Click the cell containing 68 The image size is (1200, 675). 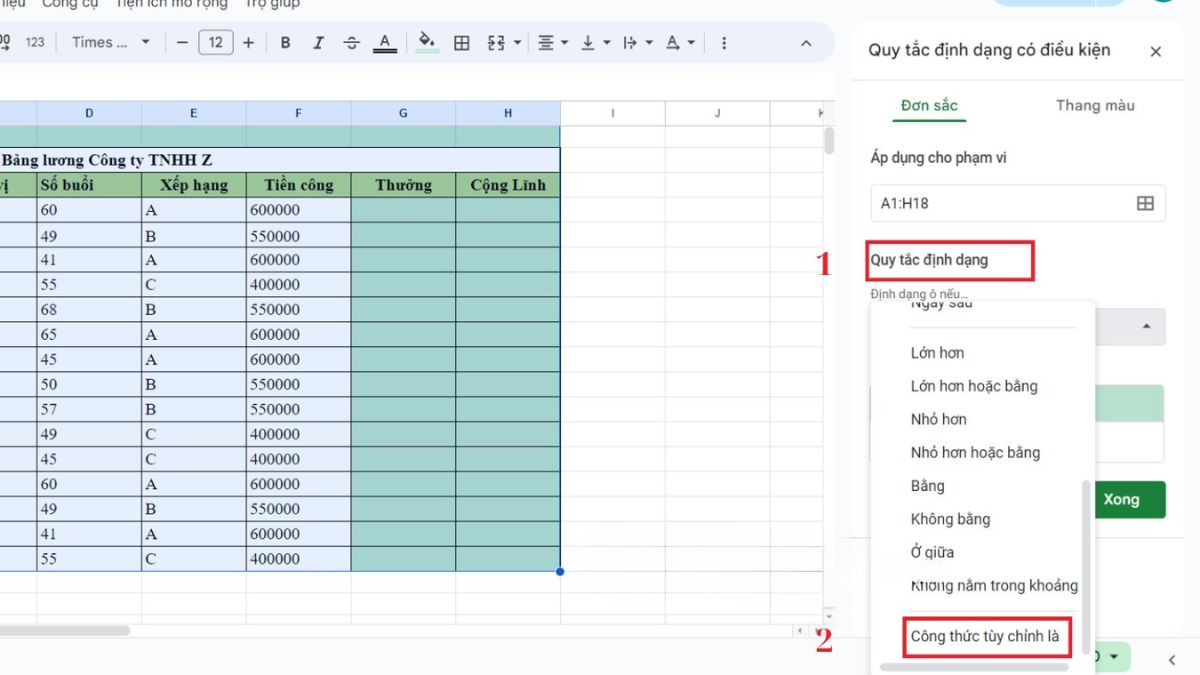pyautogui.click(x=89, y=310)
